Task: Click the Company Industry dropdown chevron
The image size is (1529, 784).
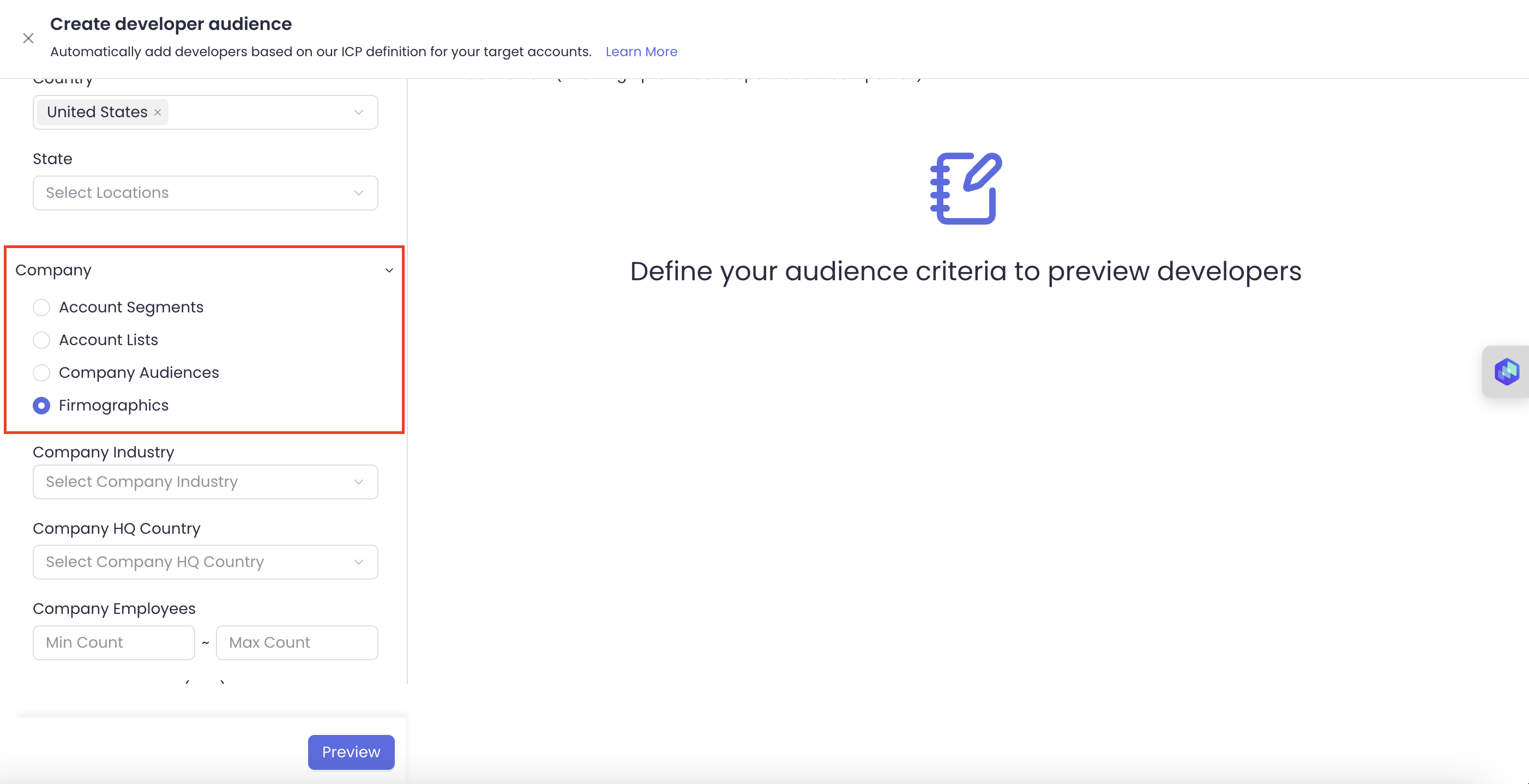Action: coord(358,482)
